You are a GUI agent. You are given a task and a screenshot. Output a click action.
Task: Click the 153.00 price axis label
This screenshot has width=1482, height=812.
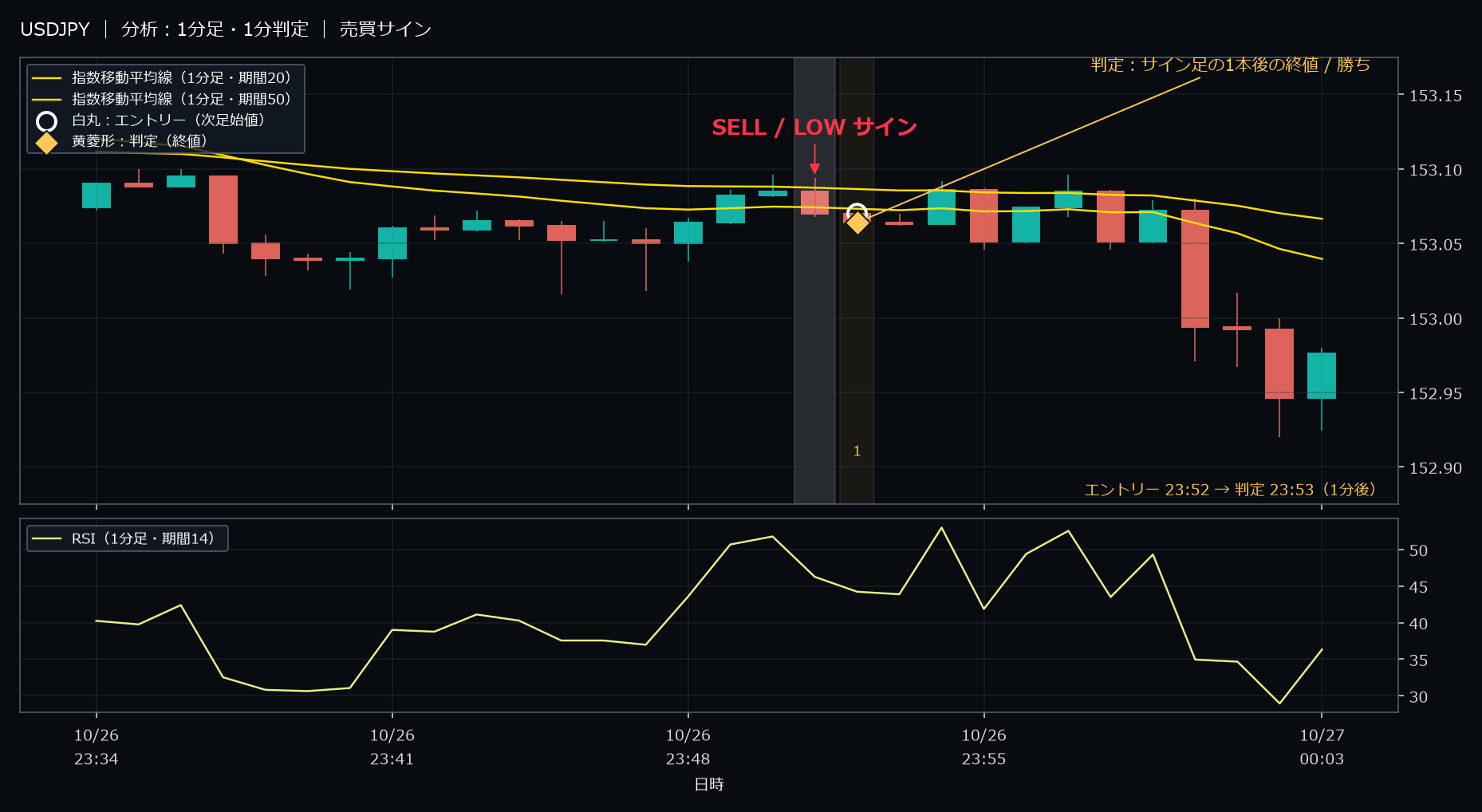tap(1436, 319)
